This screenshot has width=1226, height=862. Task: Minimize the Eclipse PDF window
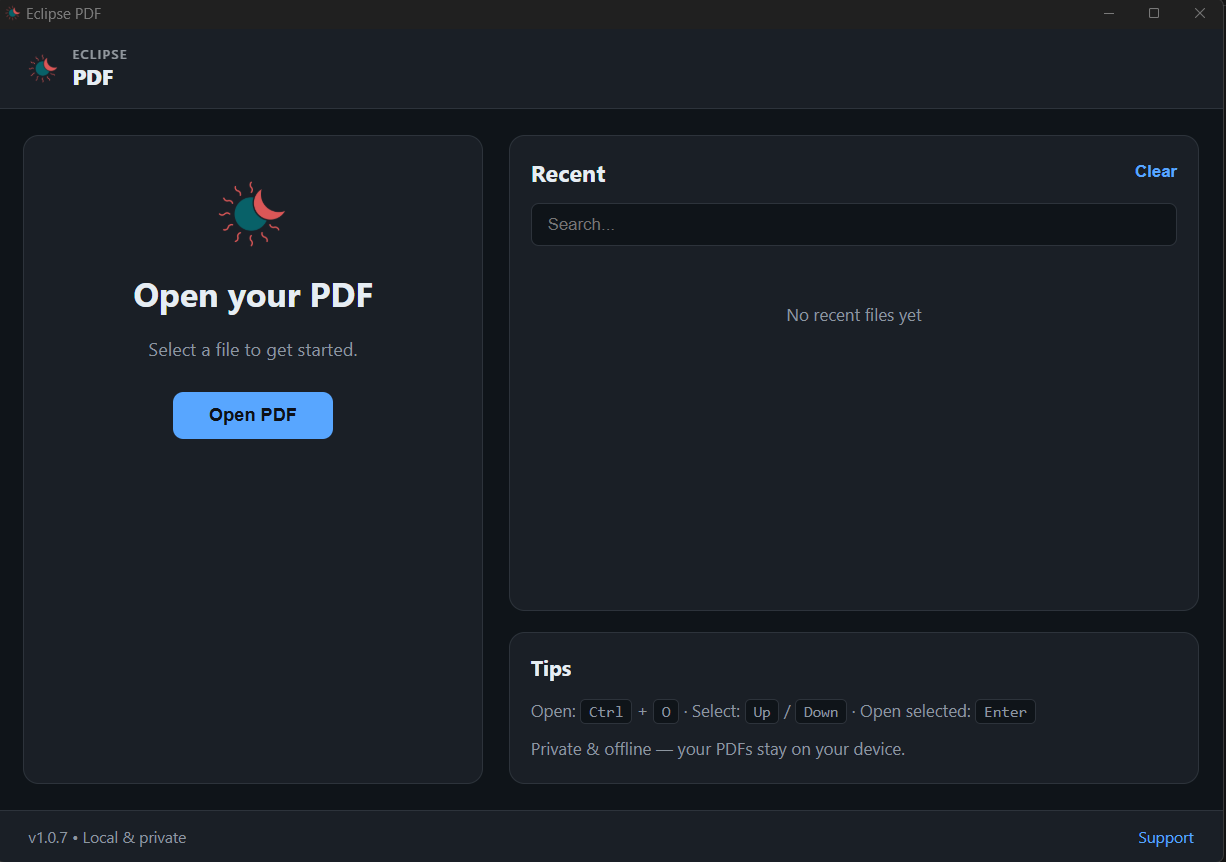[1109, 14]
